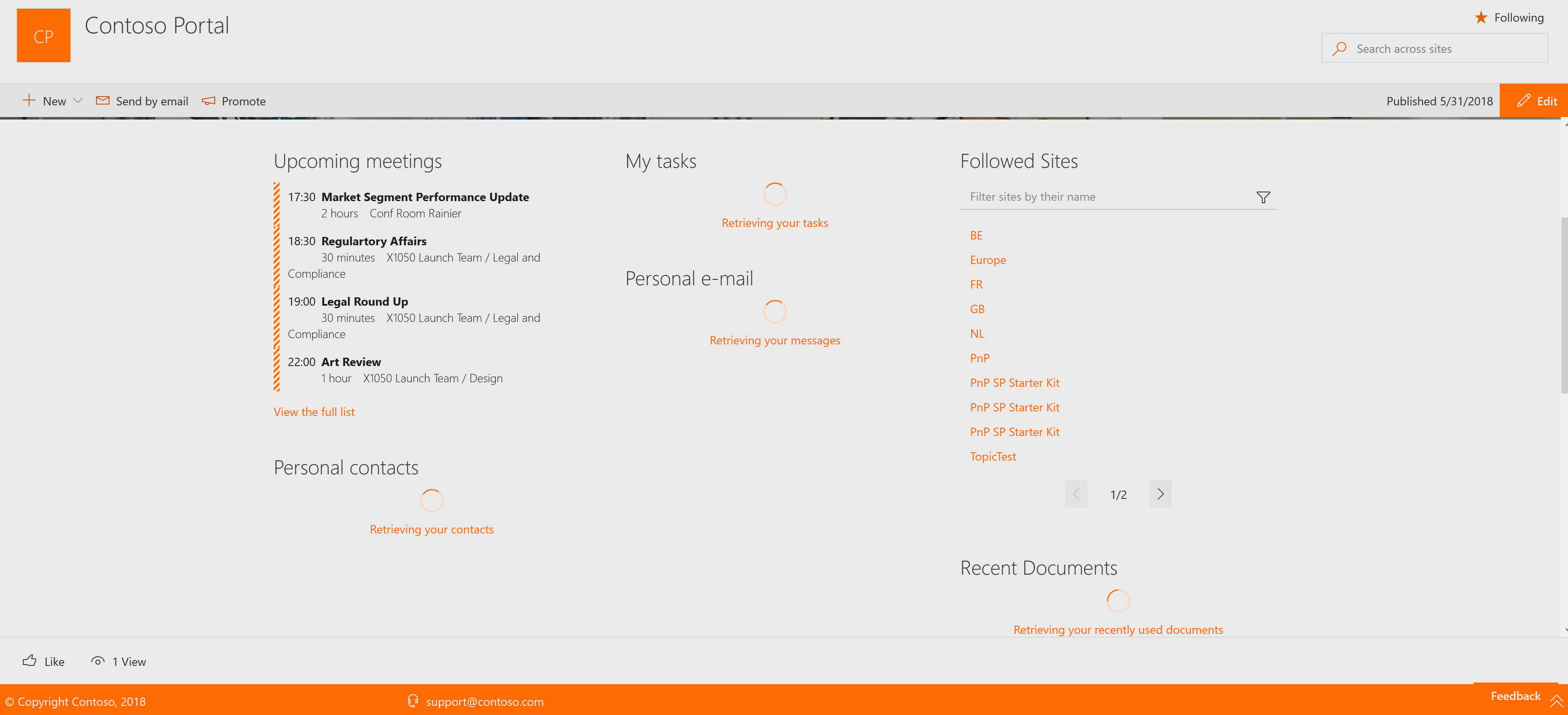The image size is (1568, 715).
Task: Click the search magnifier icon
Action: pyautogui.click(x=1339, y=49)
